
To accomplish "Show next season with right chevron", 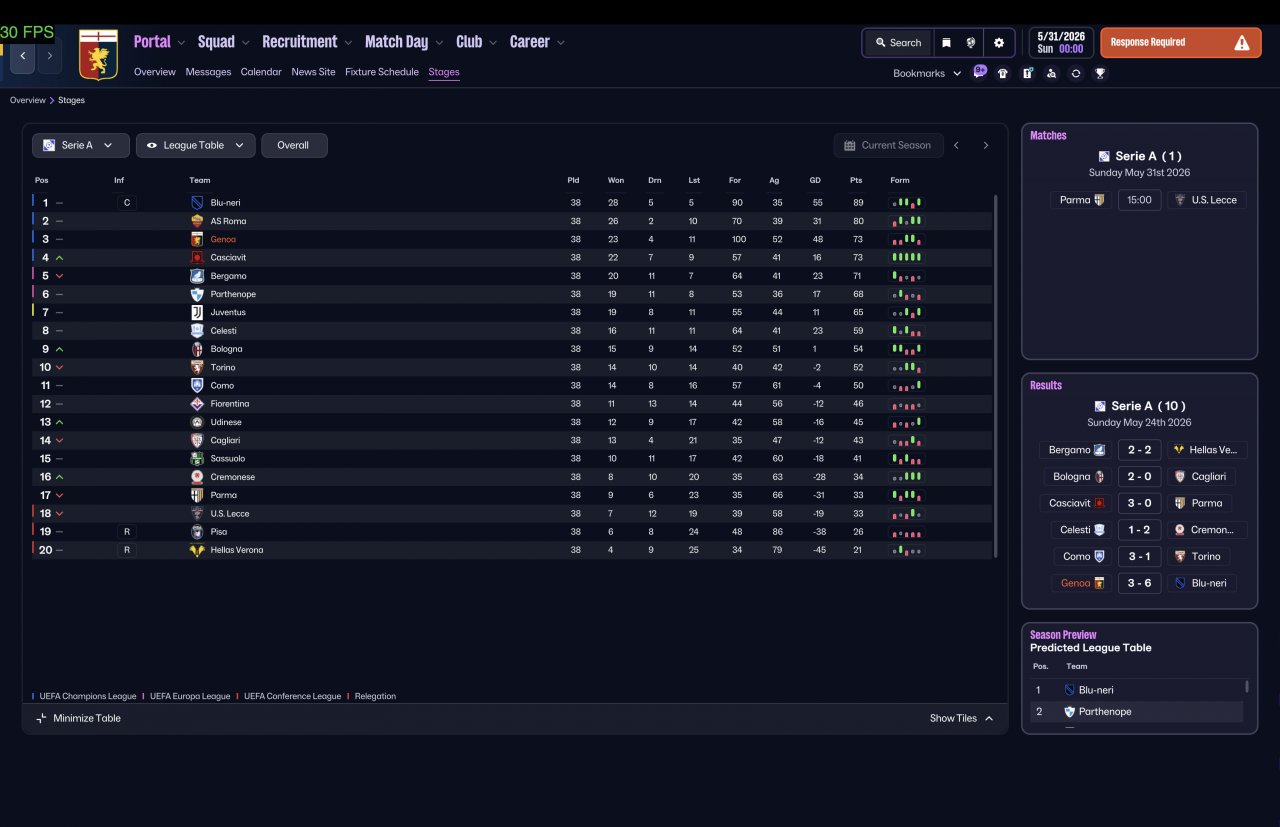I will coord(985,145).
